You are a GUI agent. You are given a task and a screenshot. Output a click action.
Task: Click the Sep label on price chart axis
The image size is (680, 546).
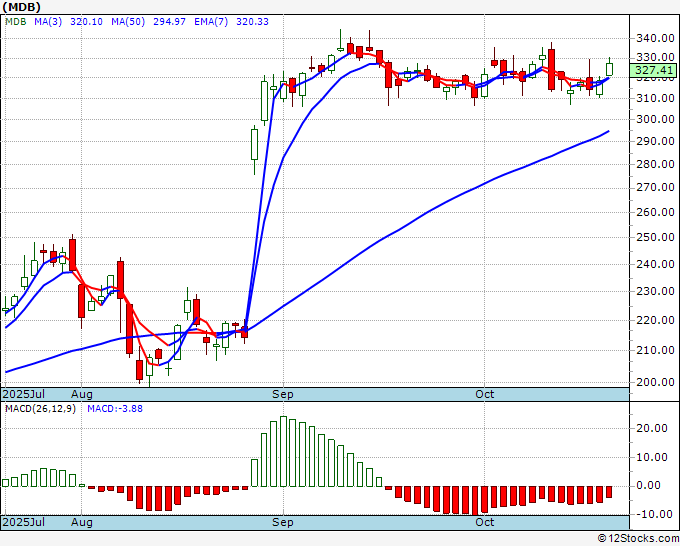[283, 394]
